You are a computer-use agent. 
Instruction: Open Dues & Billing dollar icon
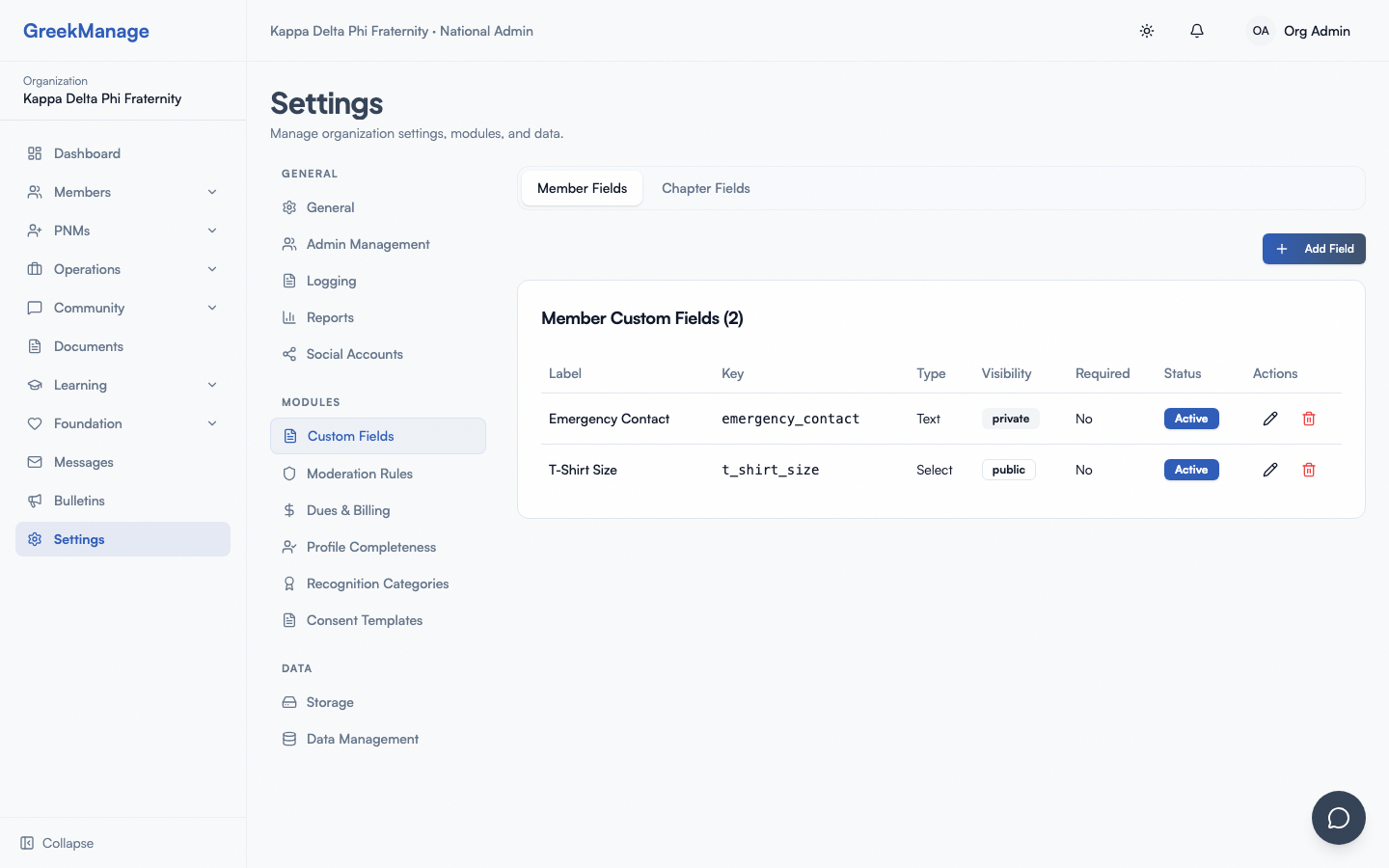tap(288, 510)
